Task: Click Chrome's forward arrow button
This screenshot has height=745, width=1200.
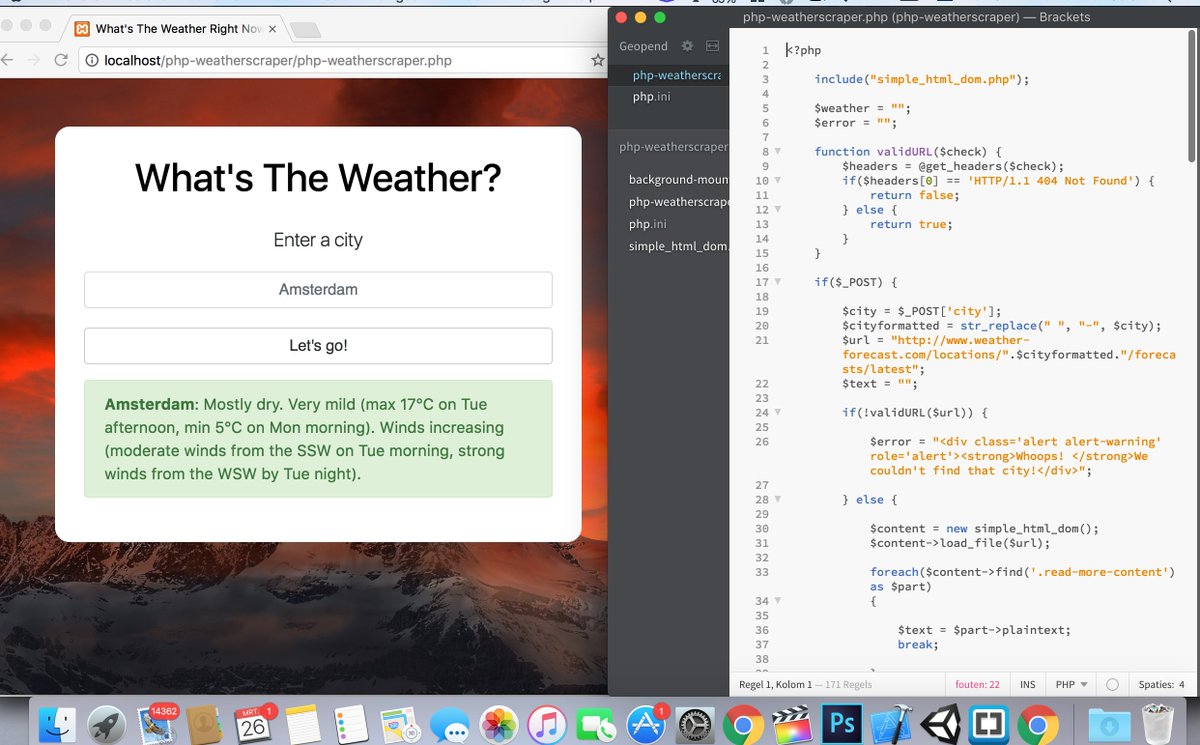Action: [x=33, y=60]
